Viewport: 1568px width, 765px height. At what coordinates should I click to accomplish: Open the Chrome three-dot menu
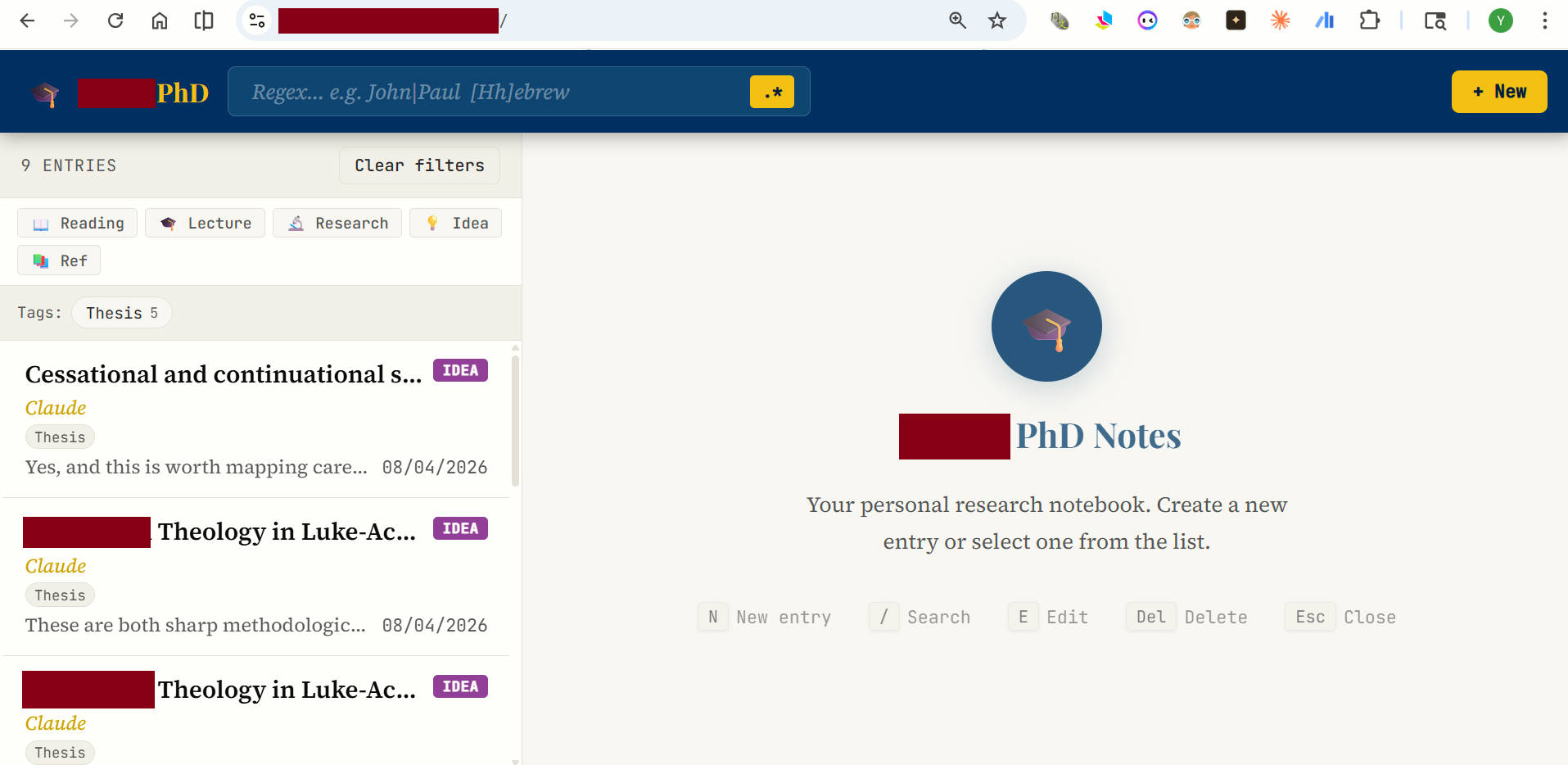pyautogui.click(x=1544, y=20)
